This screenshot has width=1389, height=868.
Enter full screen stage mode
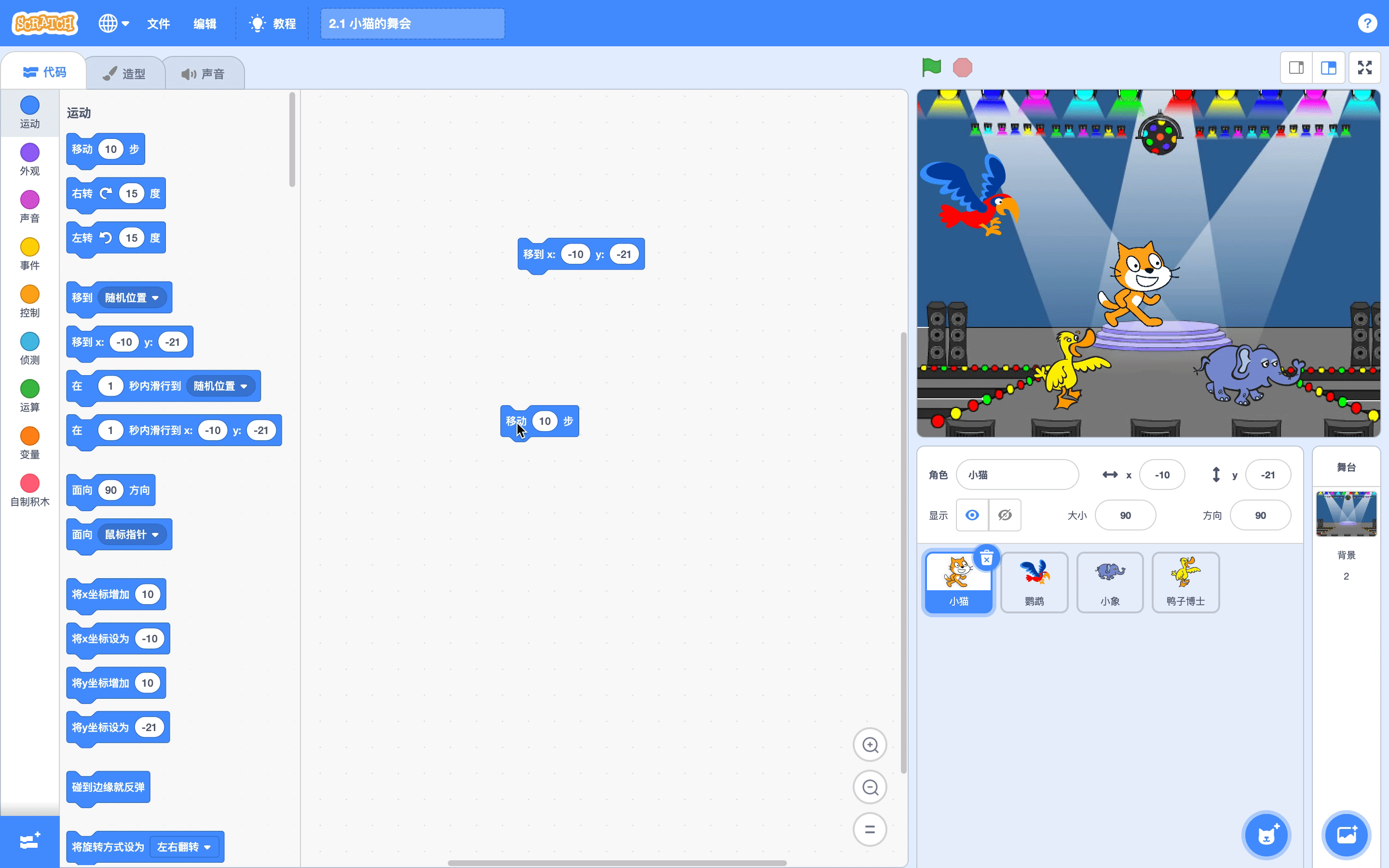[1364, 68]
